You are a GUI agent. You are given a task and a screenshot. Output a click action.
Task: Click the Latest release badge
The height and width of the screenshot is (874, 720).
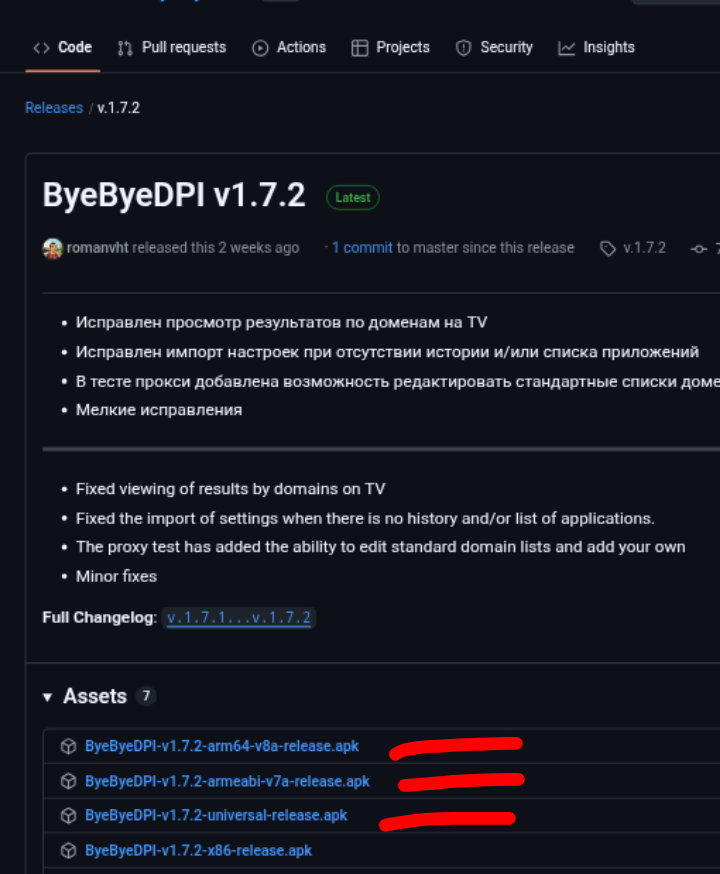pos(353,198)
